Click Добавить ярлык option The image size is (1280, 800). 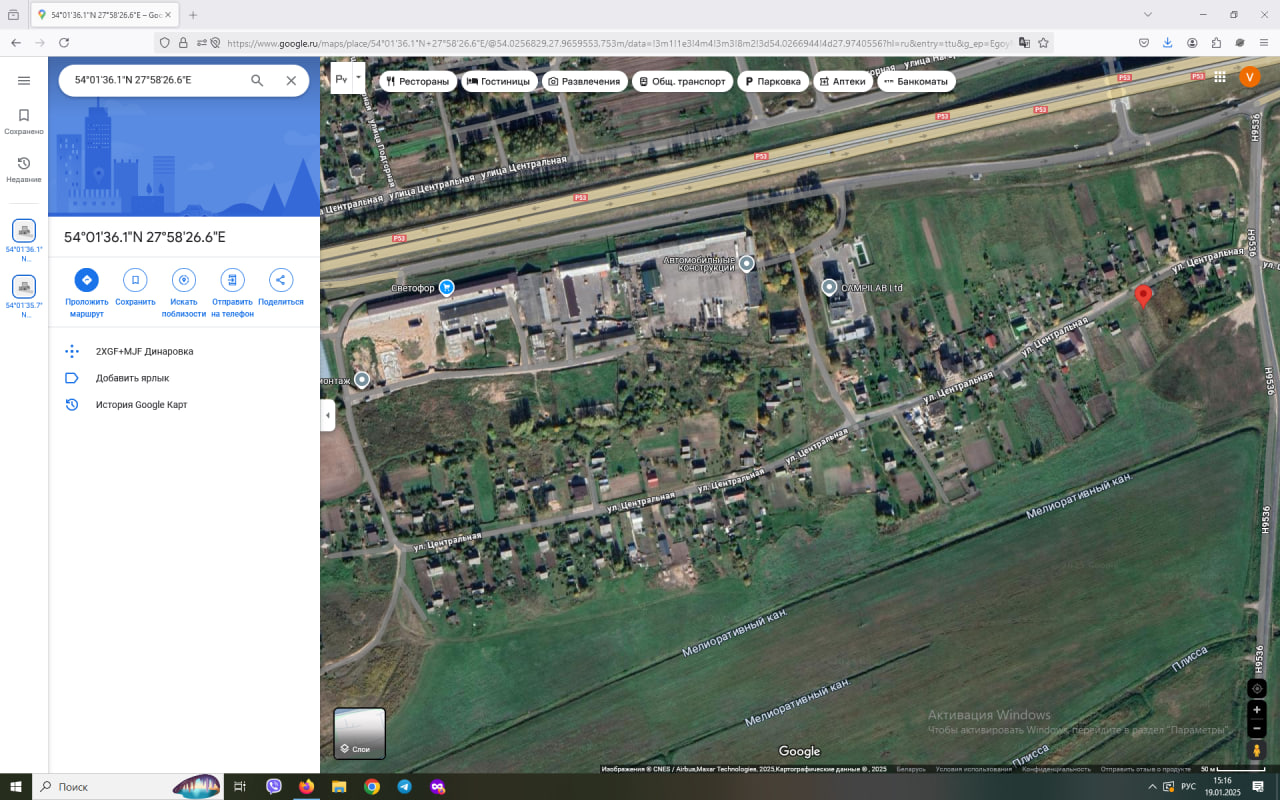tap(132, 378)
